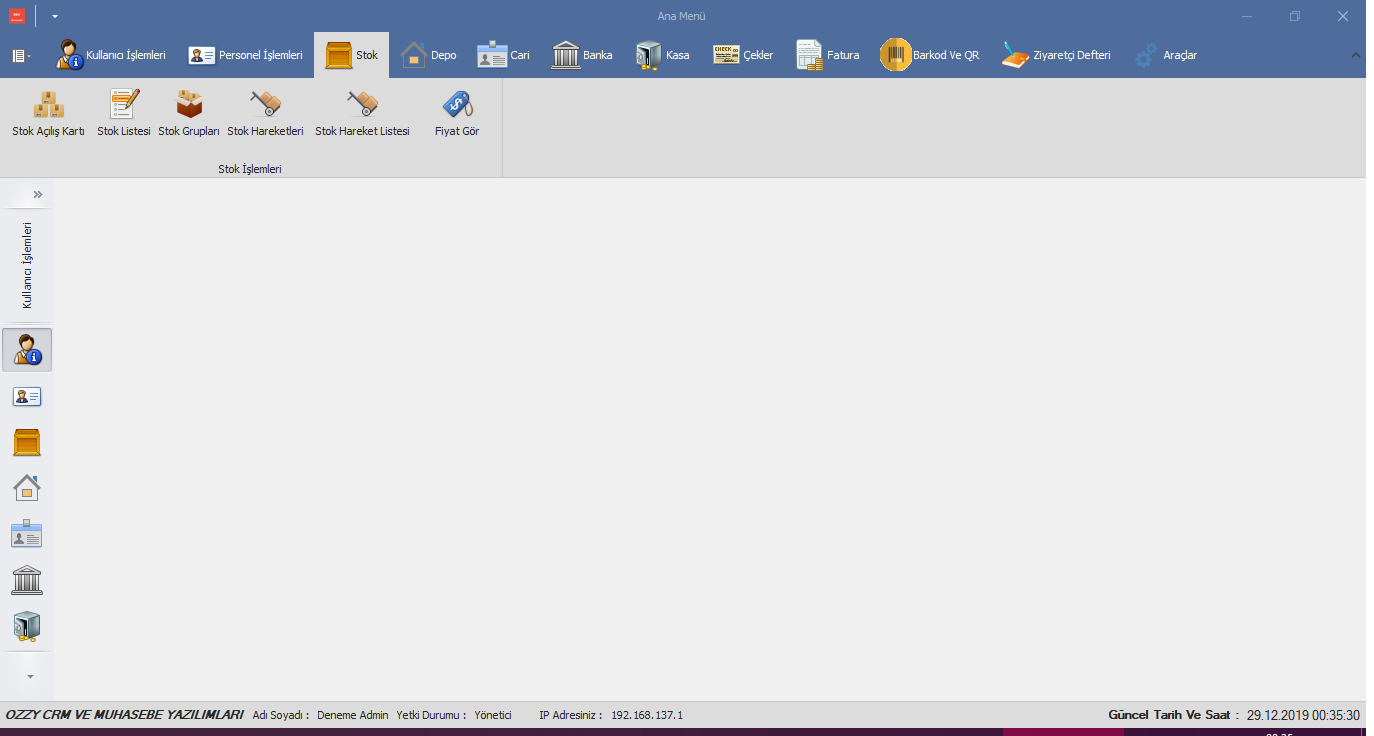Switch to the Kullanıcı İşlemleri ribbon tab

click(x=111, y=55)
